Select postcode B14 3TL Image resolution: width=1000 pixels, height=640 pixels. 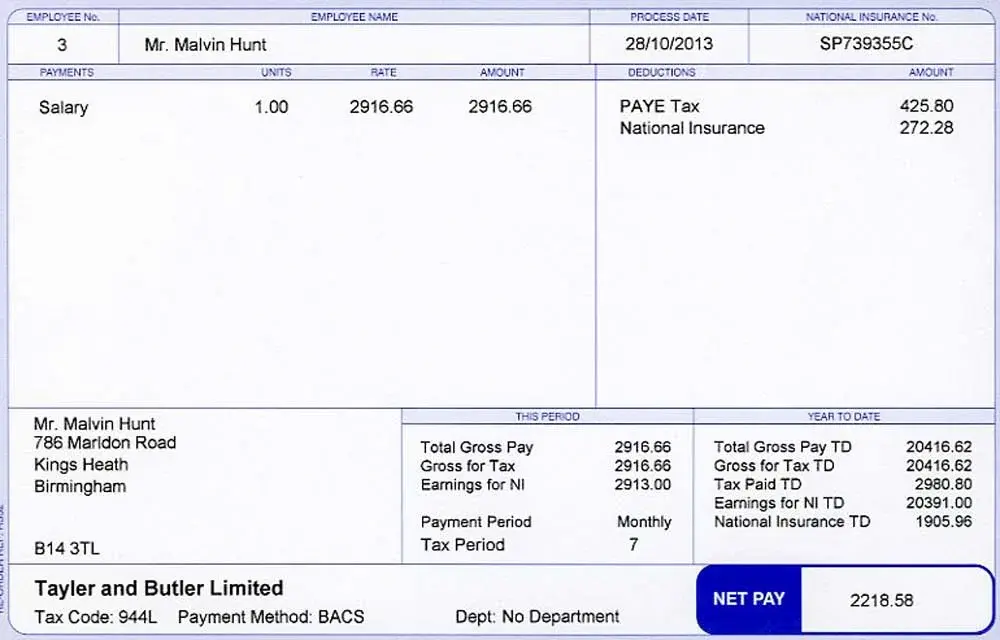[x=66, y=549]
